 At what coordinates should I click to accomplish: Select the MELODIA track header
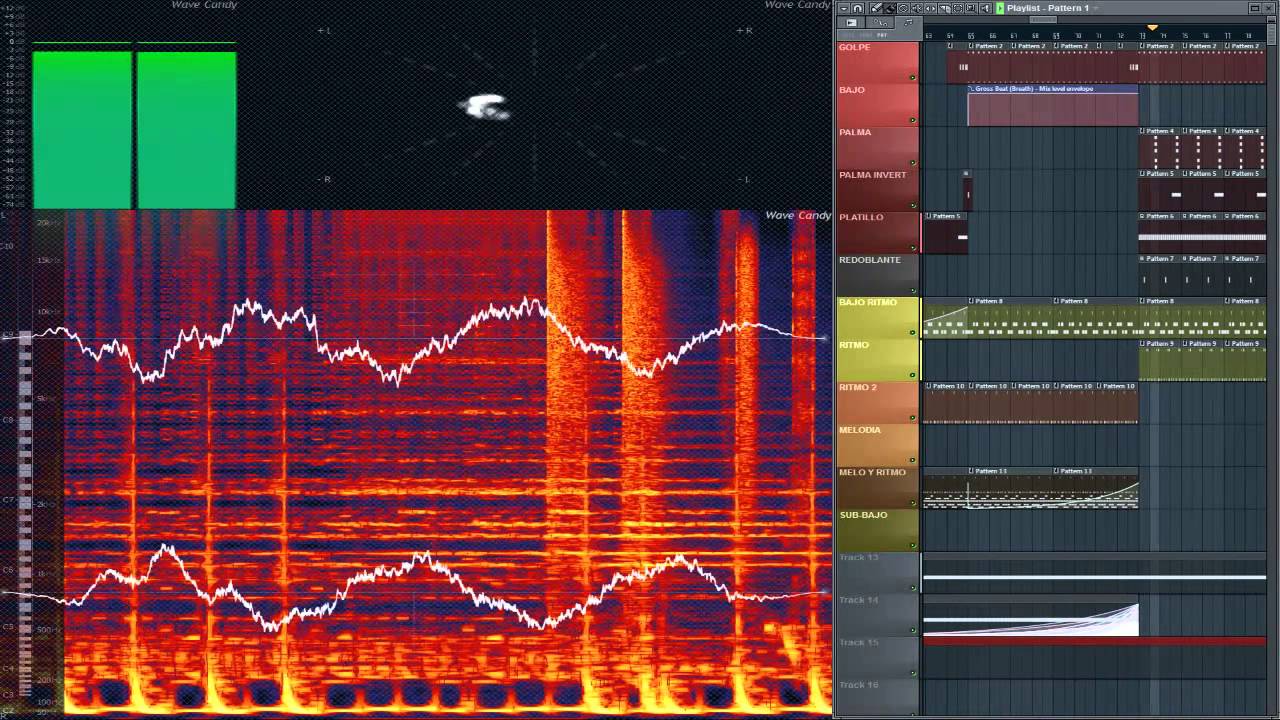[877, 445]
